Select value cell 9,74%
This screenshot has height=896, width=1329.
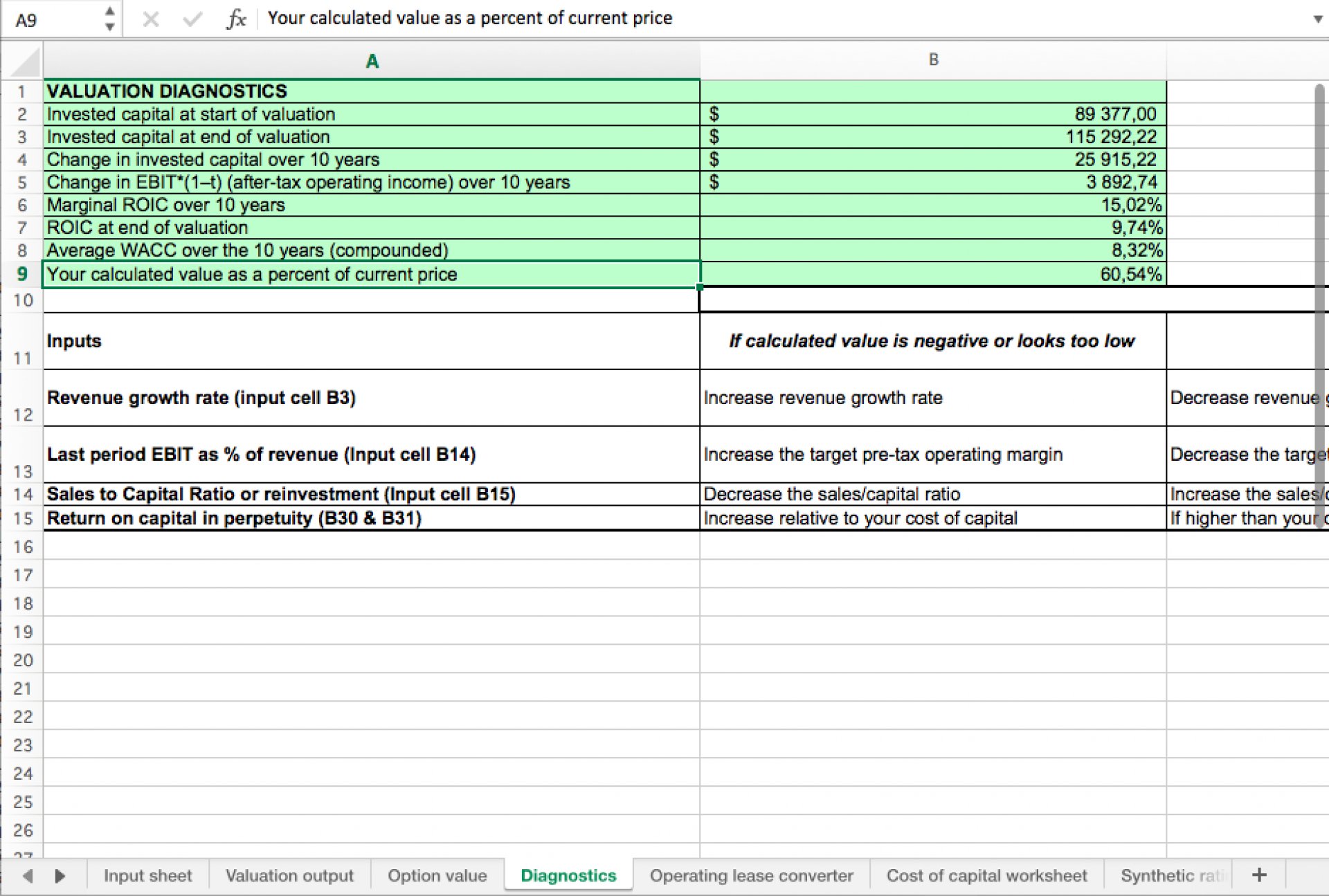(x=933, y=228)
